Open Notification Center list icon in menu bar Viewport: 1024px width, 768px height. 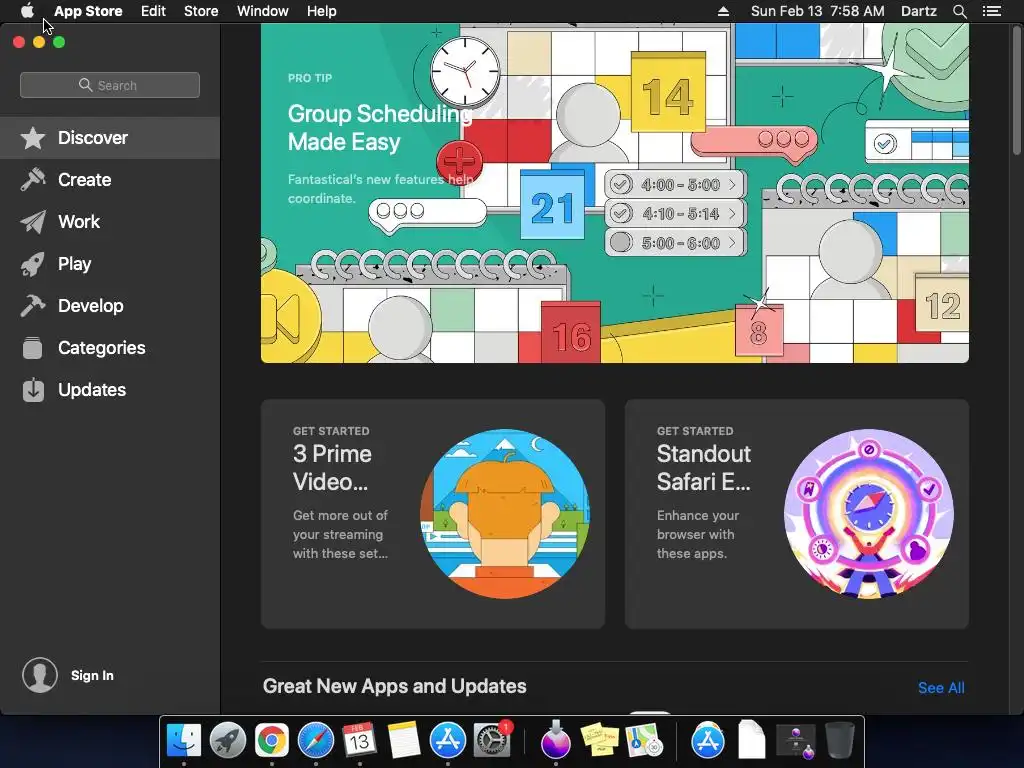click(x=991, y=11)
